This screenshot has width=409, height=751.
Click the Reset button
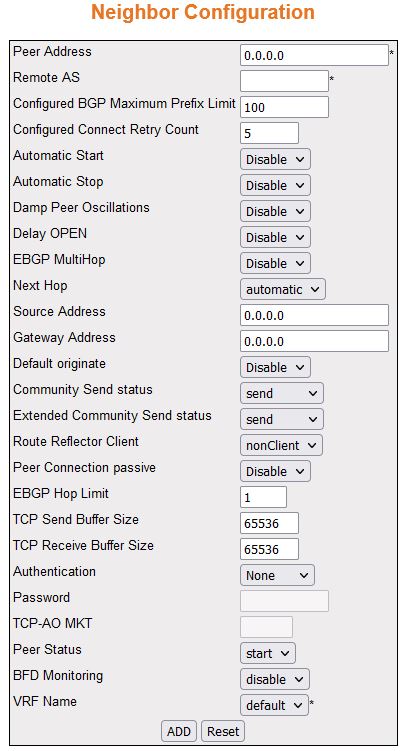223,731
